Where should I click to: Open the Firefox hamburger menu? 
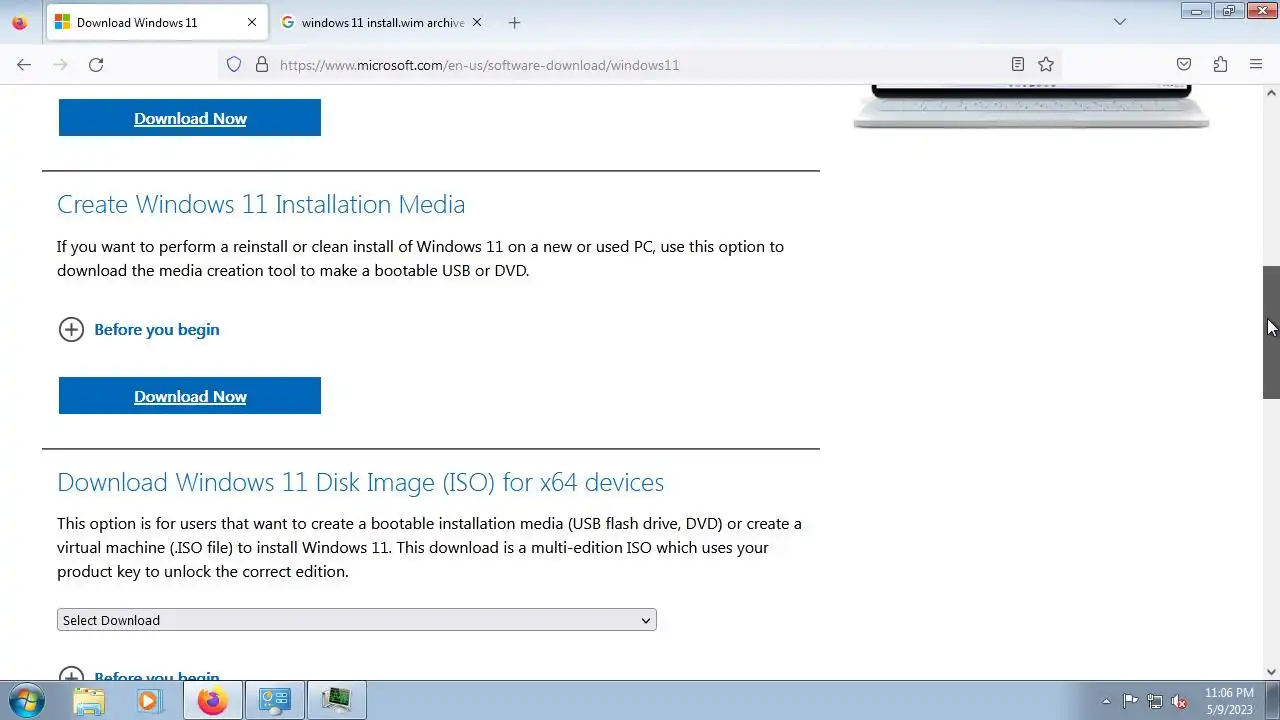(x=1256, y=64)
